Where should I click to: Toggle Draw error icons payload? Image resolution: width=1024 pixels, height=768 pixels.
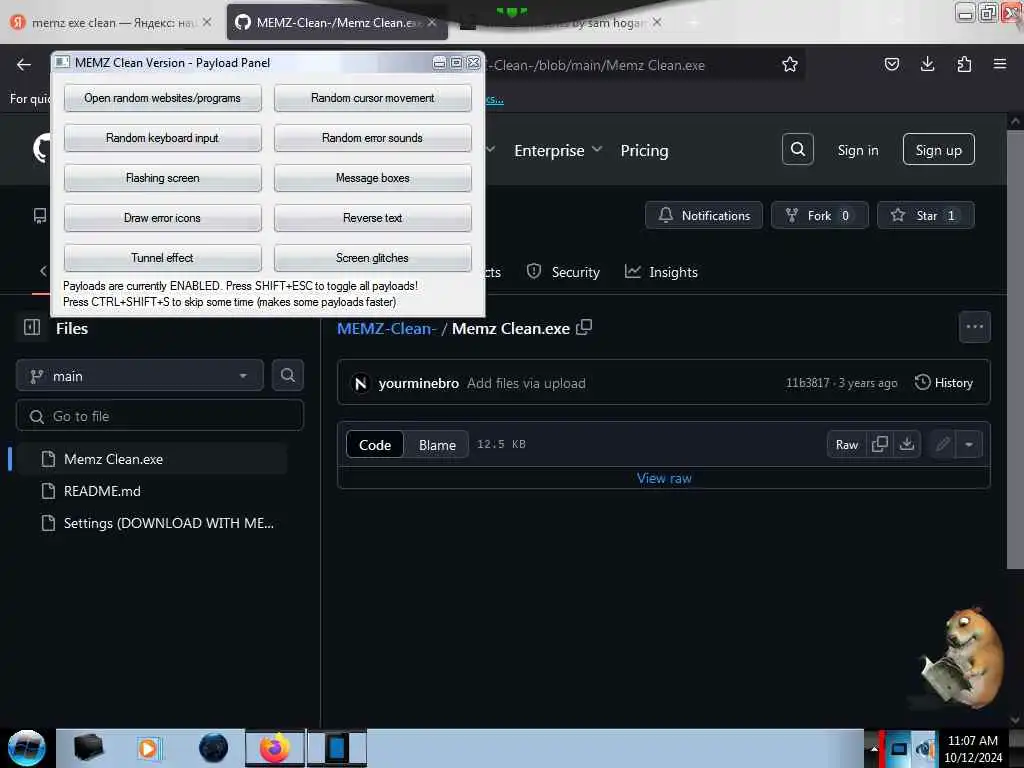(x=163, y=217)
